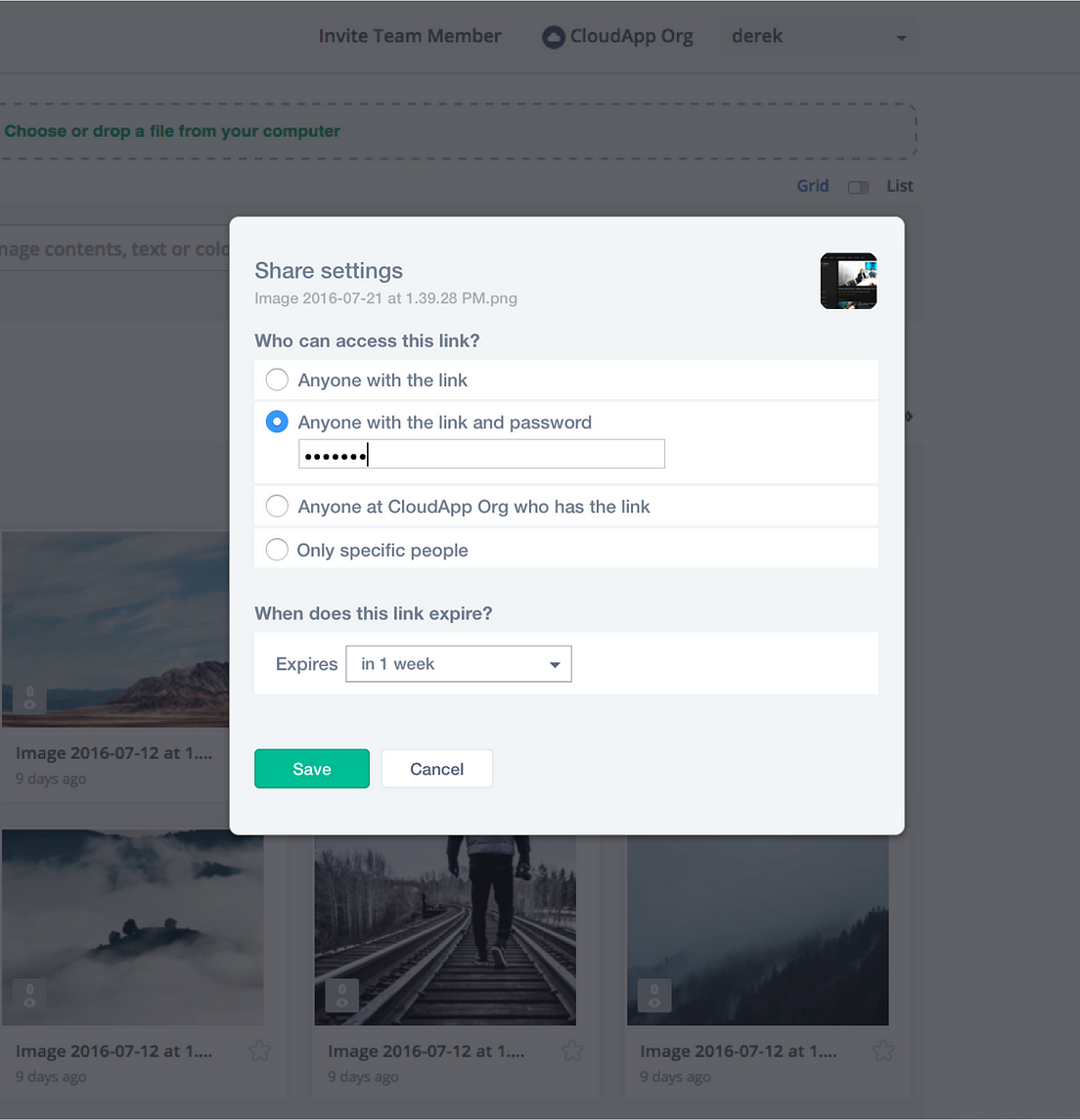
Task: Open Invite Team Member link
Action: coord(410,36)
